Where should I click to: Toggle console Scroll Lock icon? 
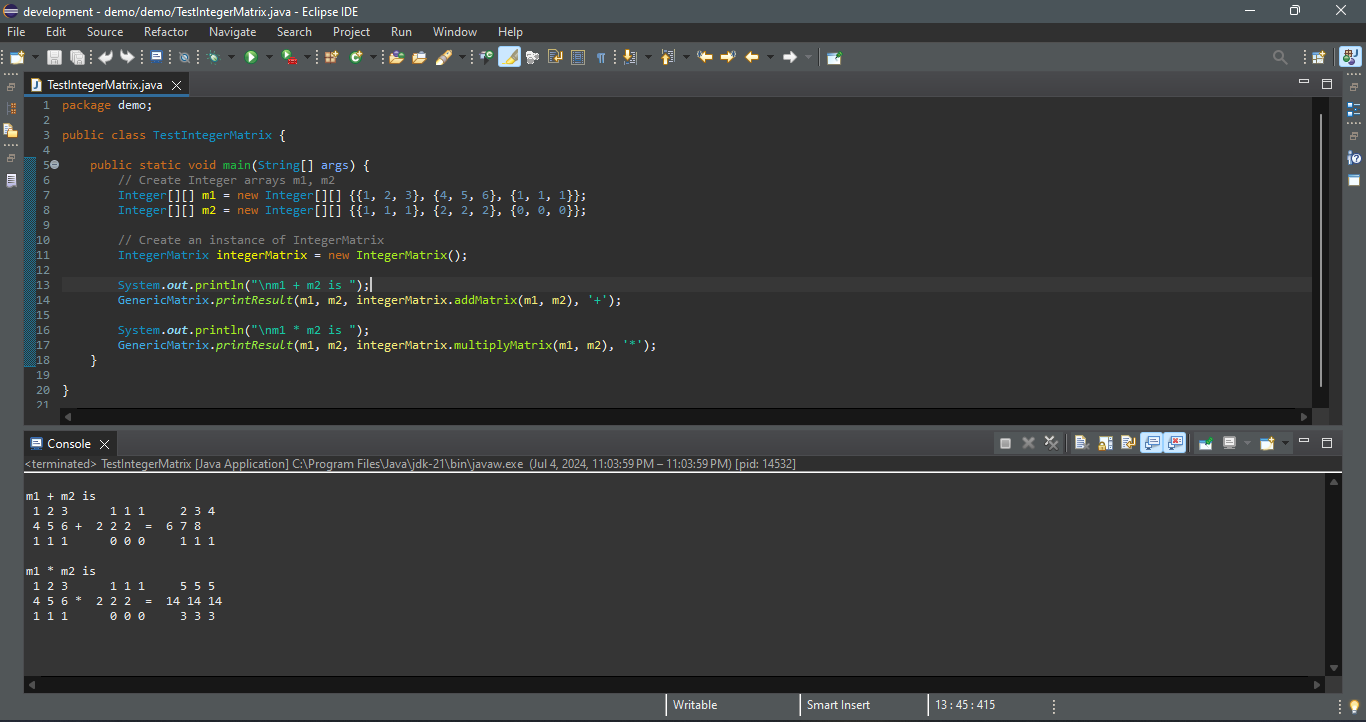pos(1105,443)
